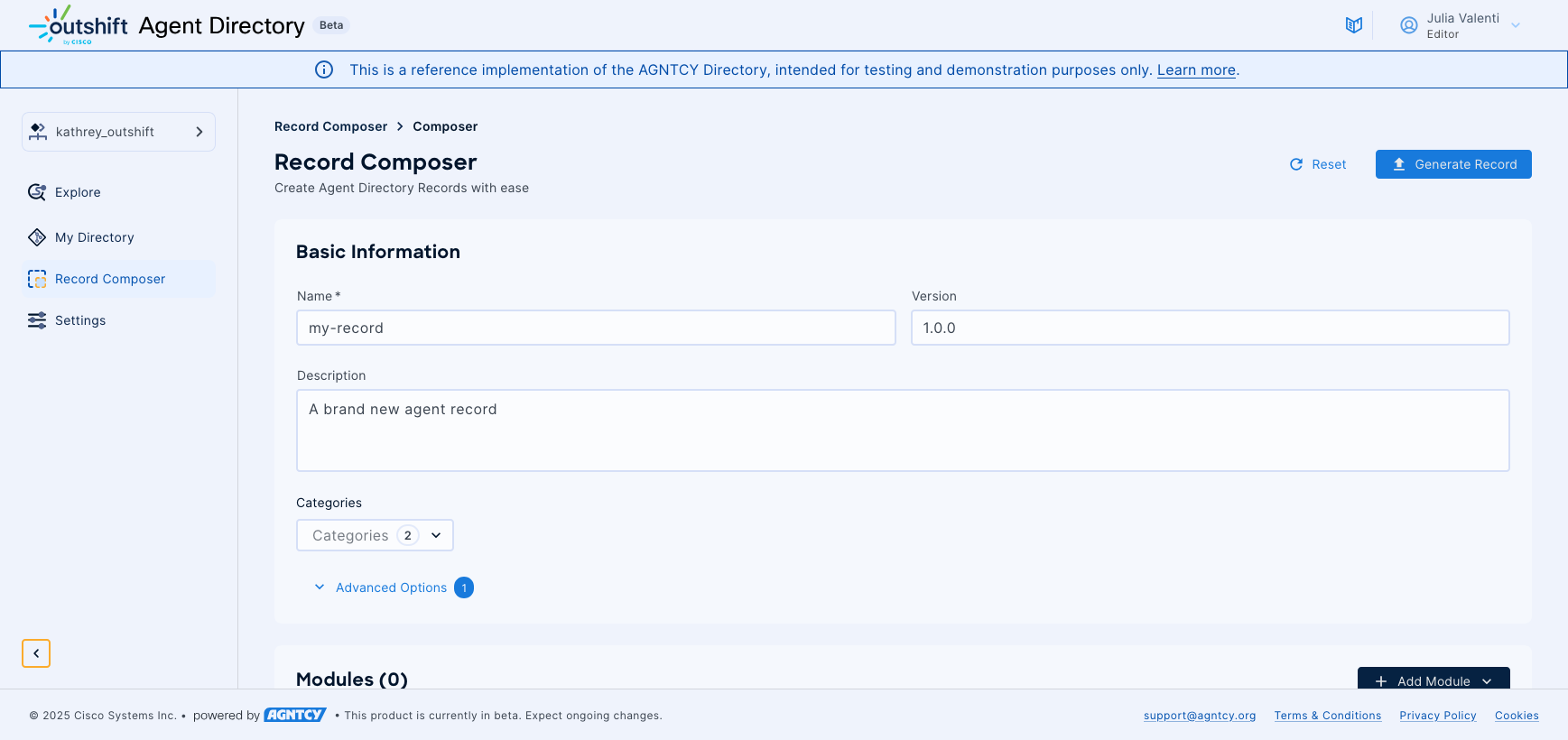The image size is (1568, 740).
Task: Click the Description text area
Action: tap(903, 430)
